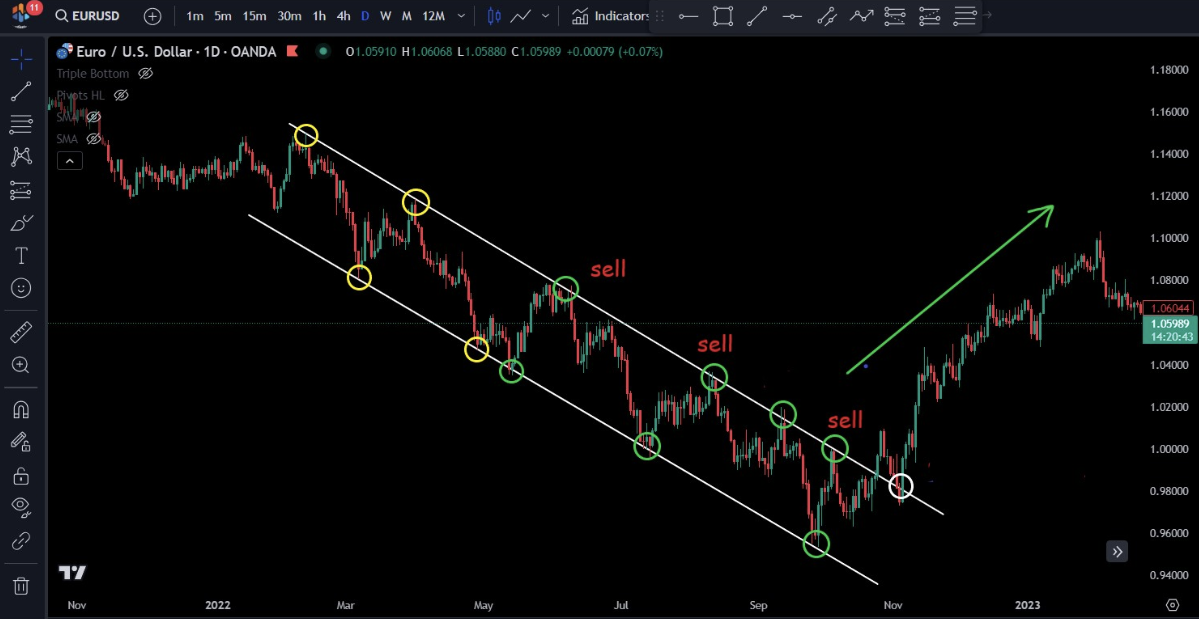Choose the candlestick chart type icon
The image size is (1199, 619).
pyautogui.click(x=494, y=16)
